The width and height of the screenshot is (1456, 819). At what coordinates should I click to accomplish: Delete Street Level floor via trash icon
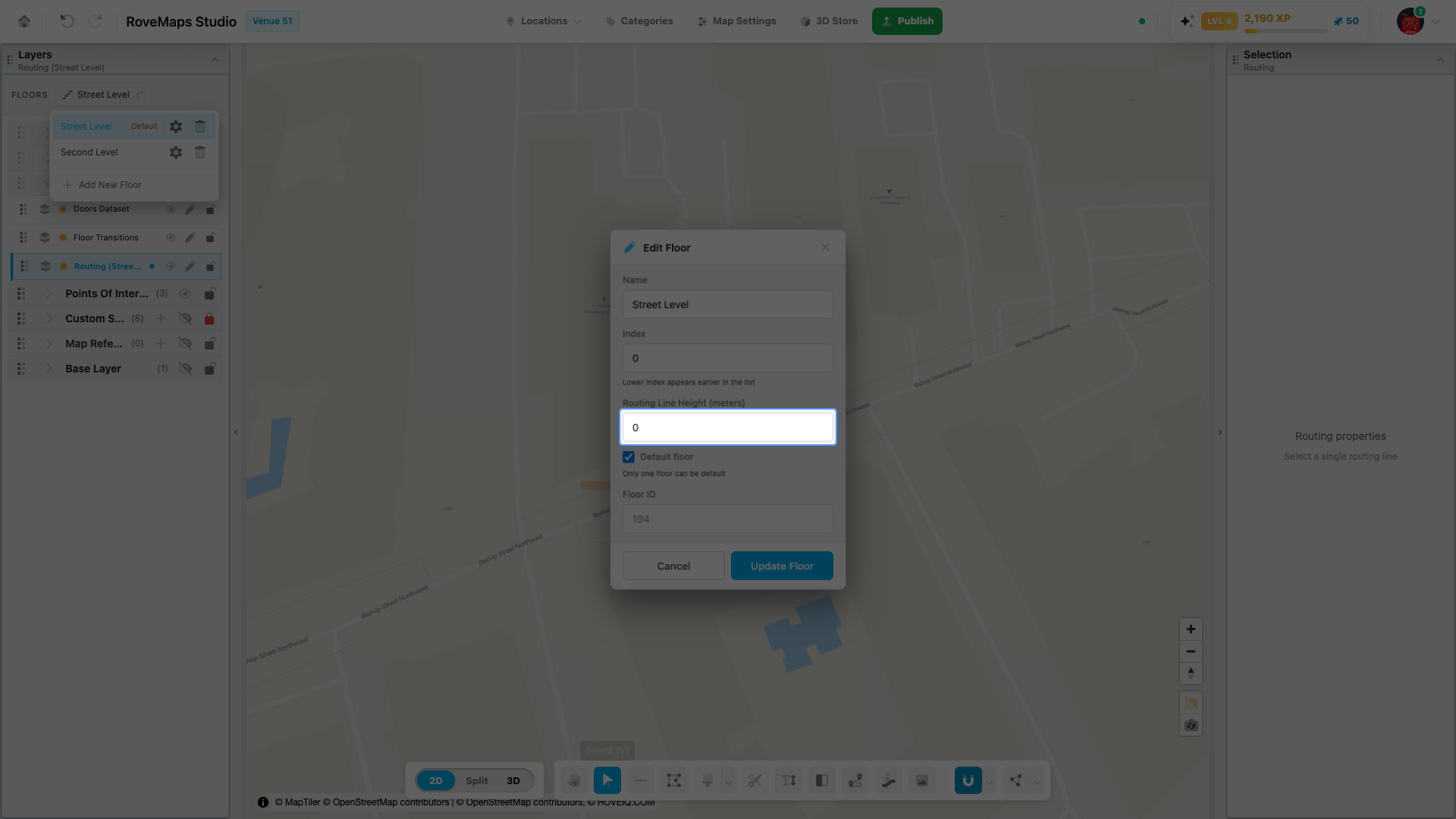pyautogui.click(x=200, y=127)
